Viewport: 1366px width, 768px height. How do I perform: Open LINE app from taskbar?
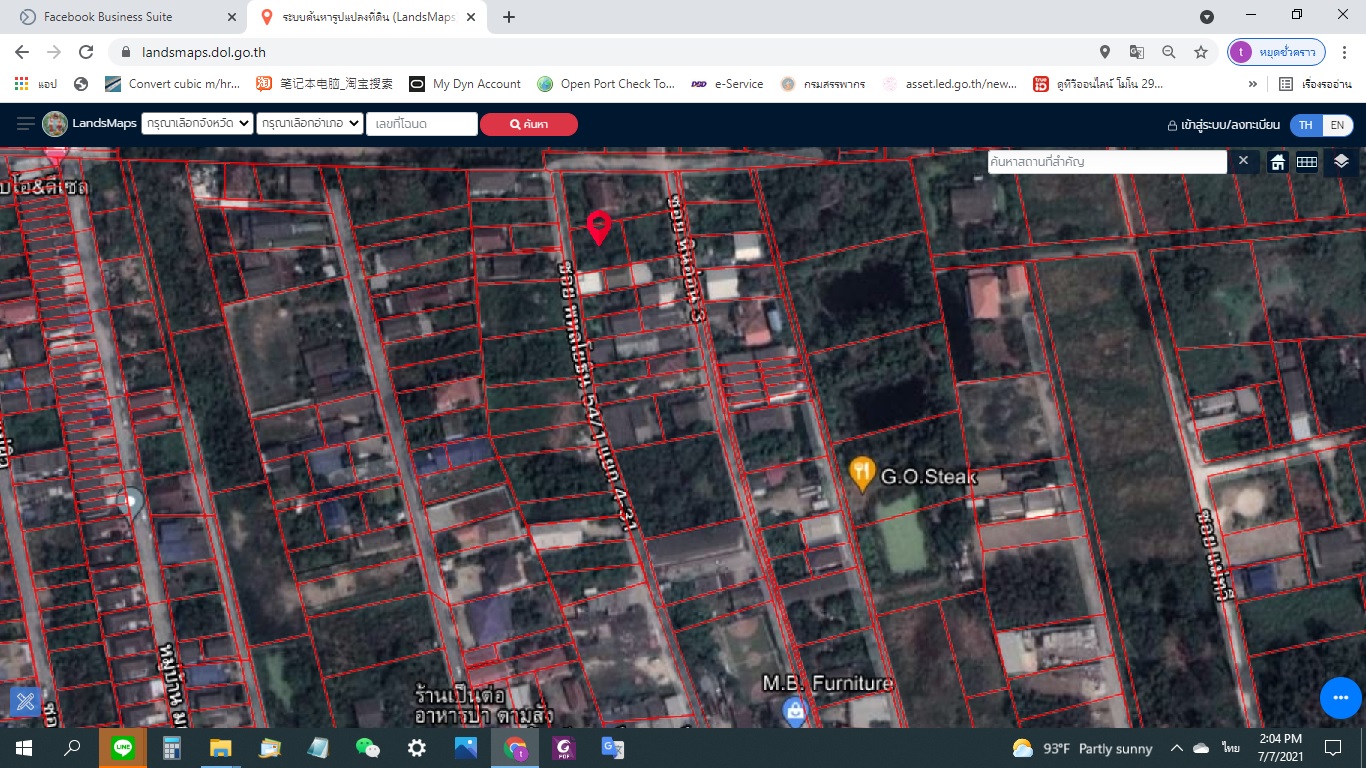[x=123, y=748]
